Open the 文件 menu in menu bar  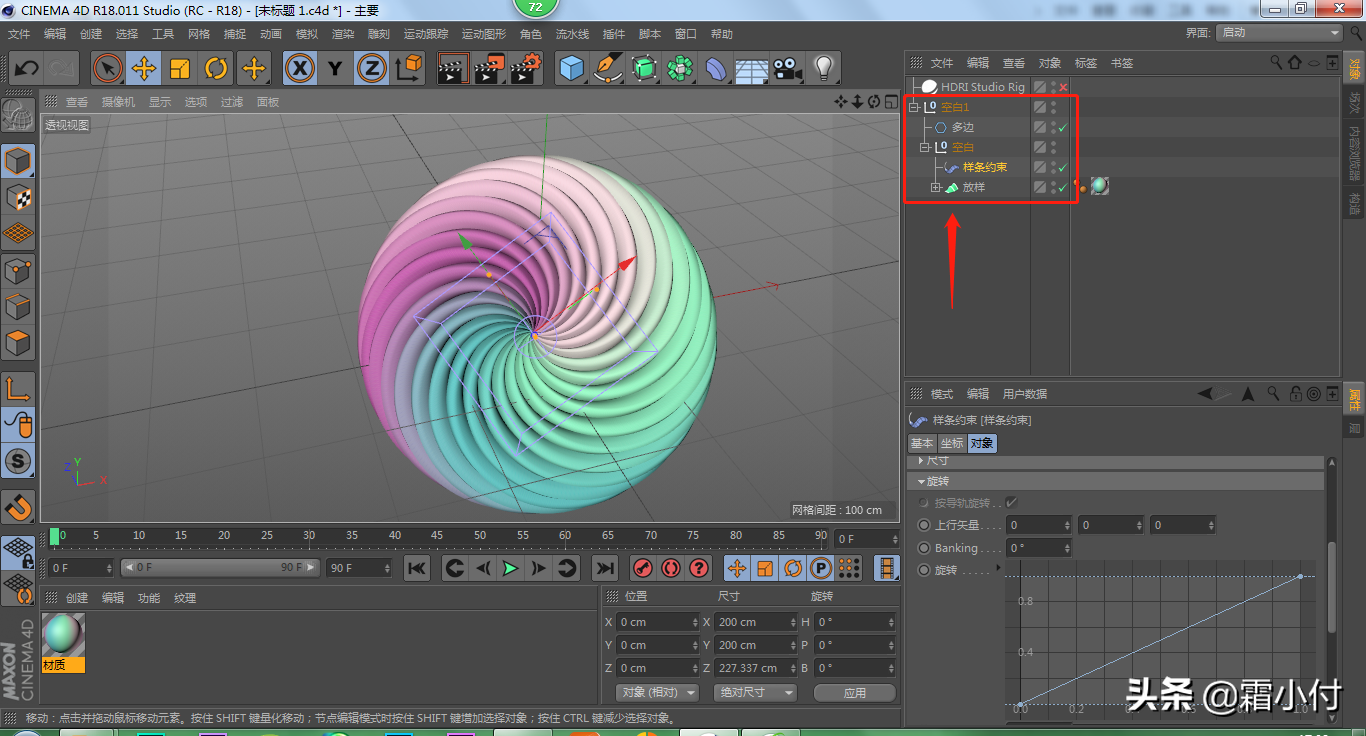[x=19, y=34]
